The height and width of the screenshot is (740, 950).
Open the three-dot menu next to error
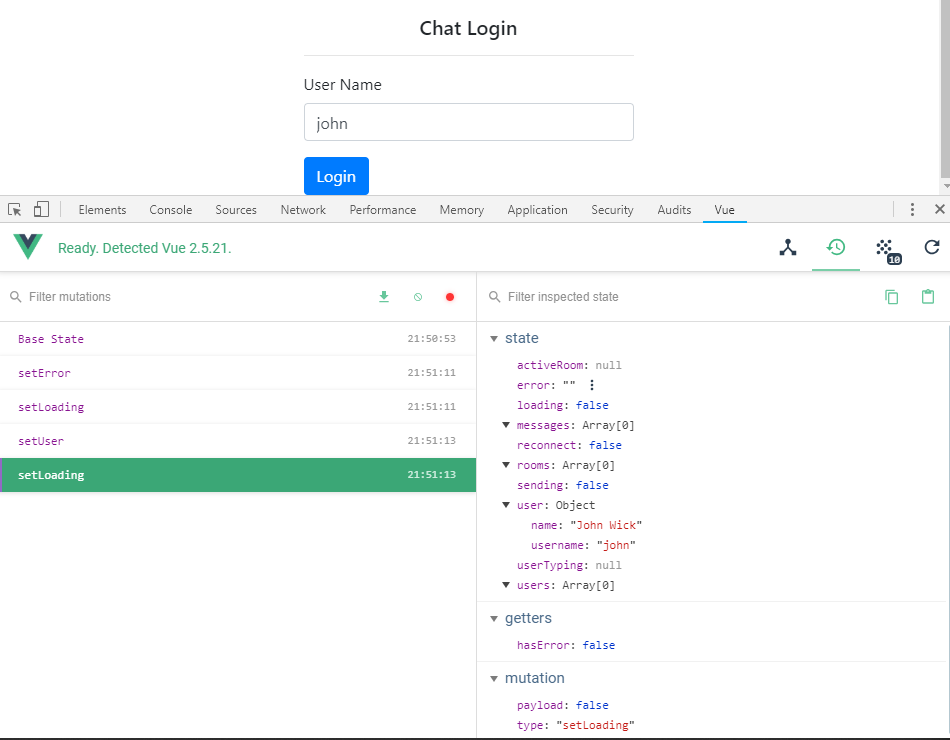coord(592,385)
